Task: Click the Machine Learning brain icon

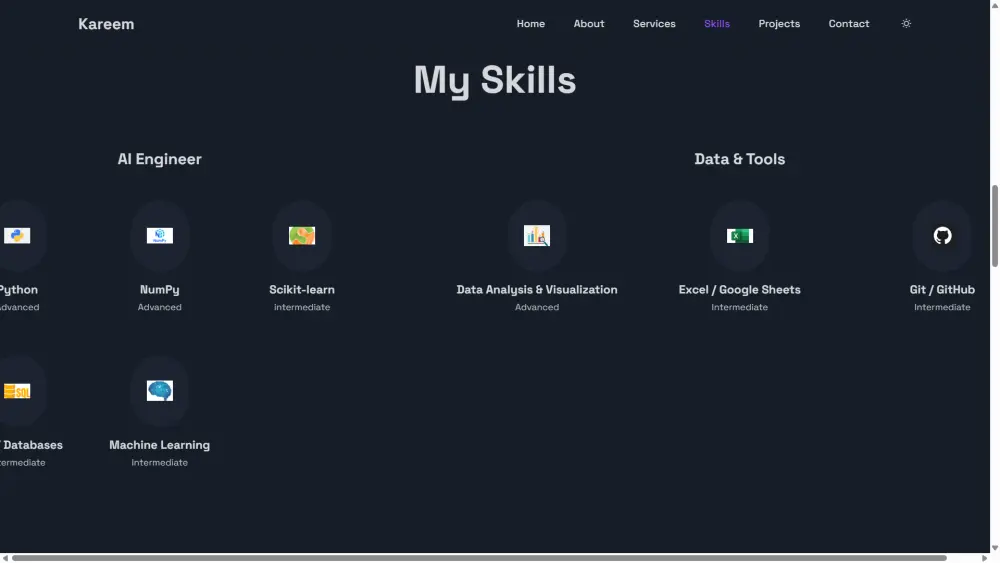Action: 159,391
